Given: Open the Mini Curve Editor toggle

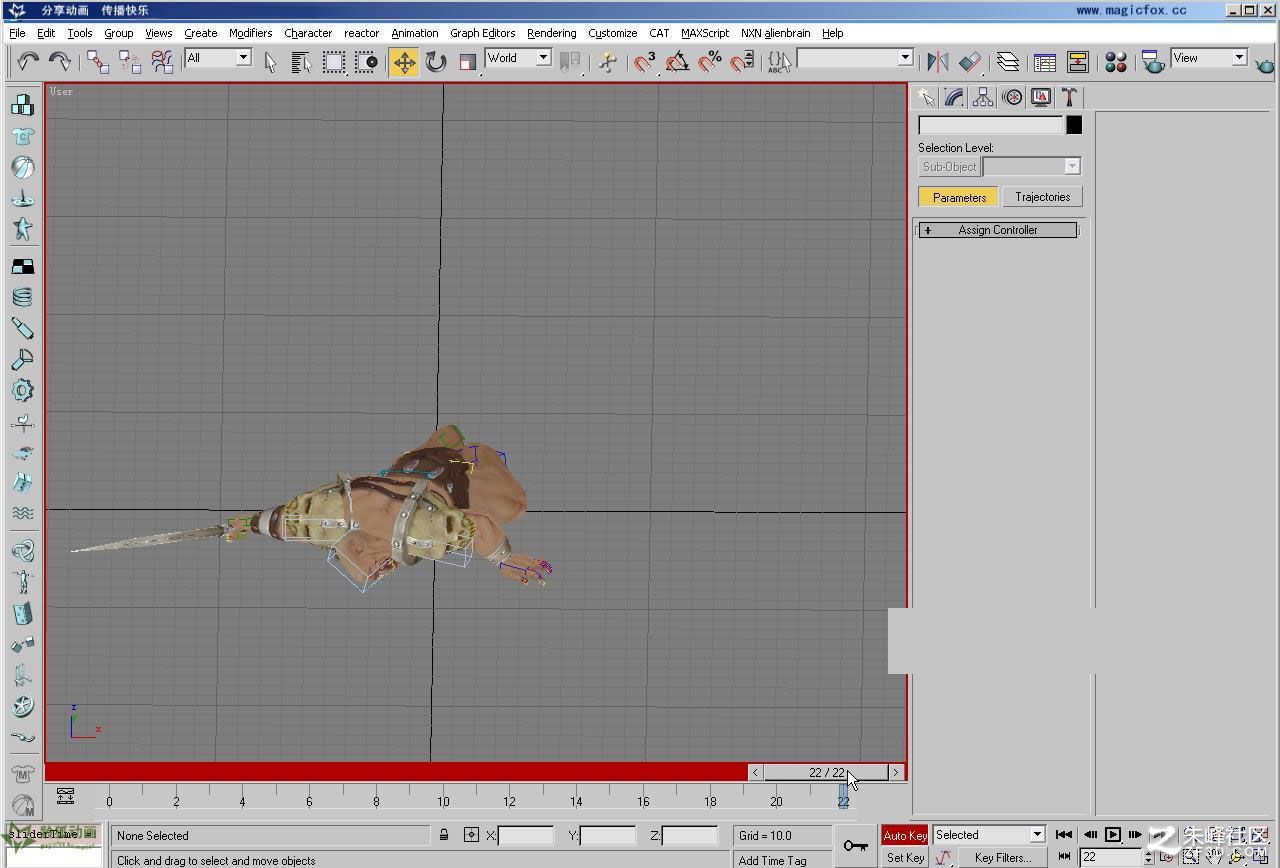Looking at the screenshot, I should (65, 796).
